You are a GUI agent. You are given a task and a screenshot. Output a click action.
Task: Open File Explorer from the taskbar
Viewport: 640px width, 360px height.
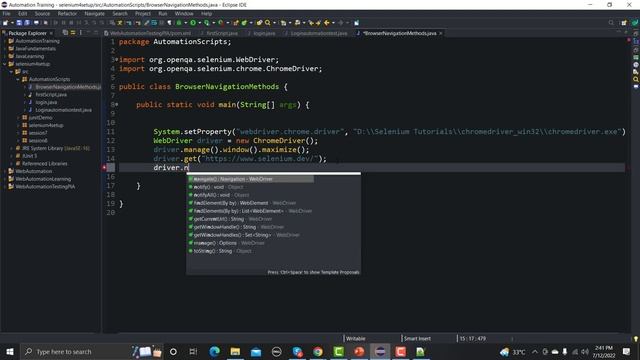(x=235, y=351)
